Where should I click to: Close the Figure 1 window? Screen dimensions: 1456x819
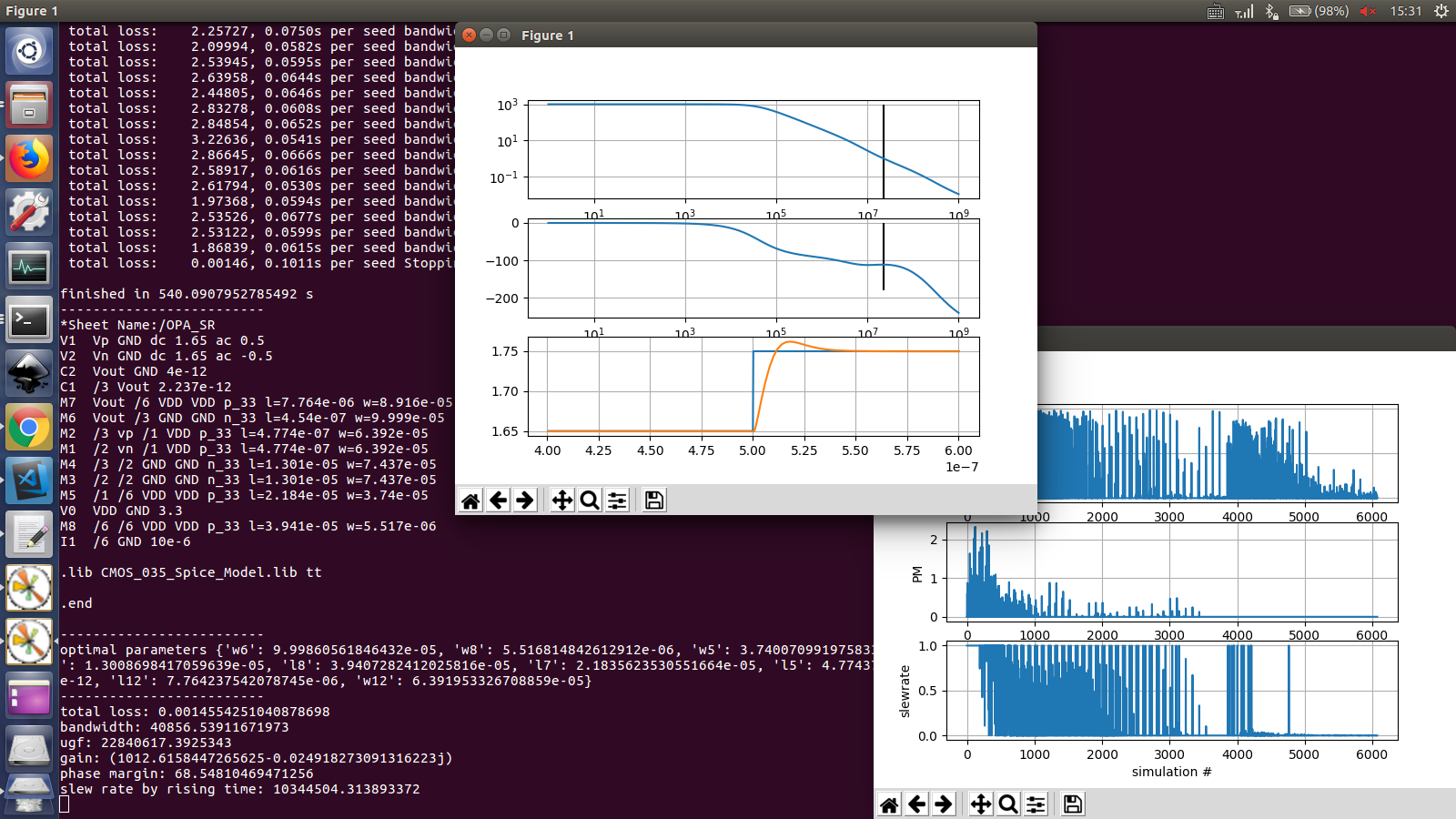click(469, 35)
